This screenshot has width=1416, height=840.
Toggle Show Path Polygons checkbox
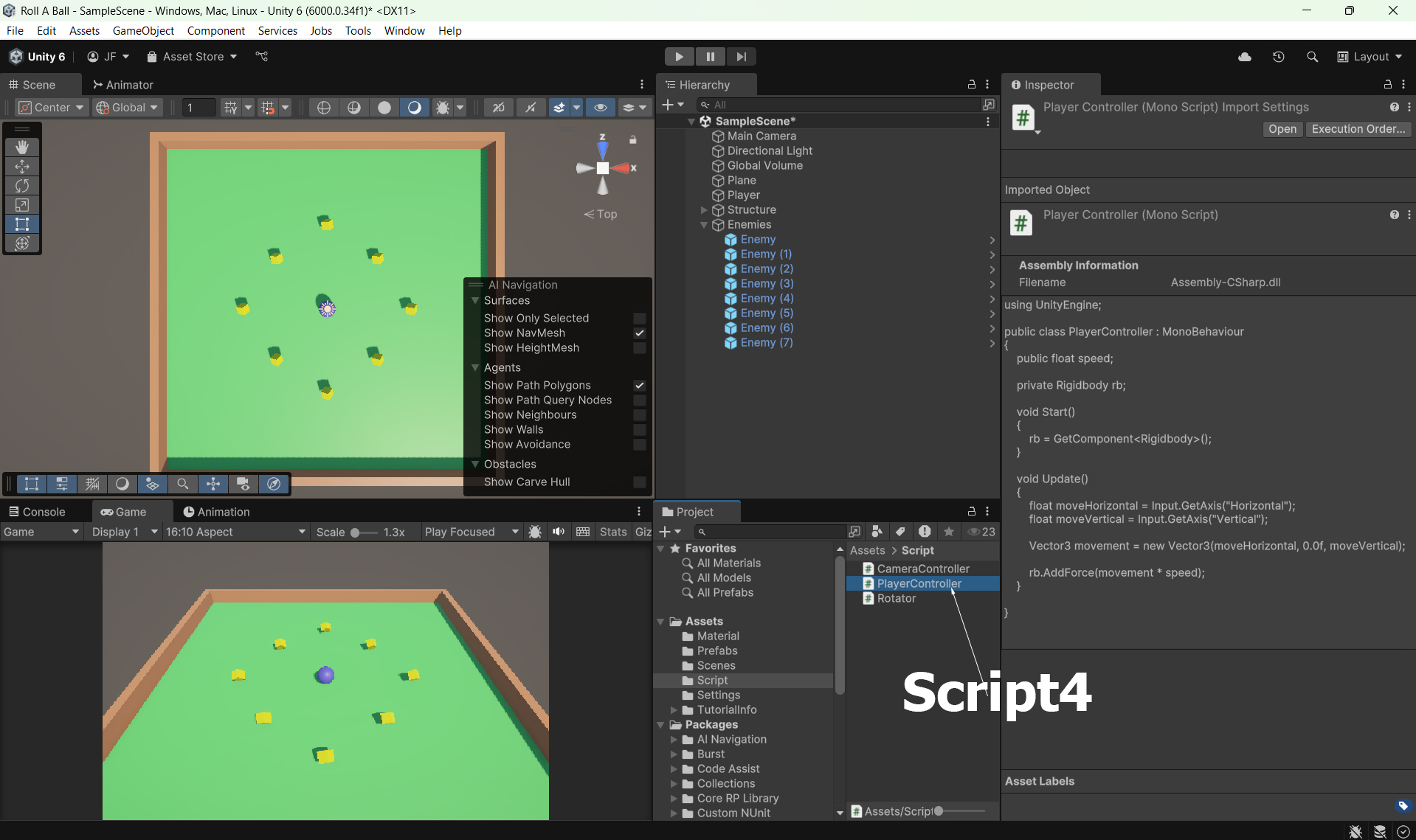coord(640,386)
